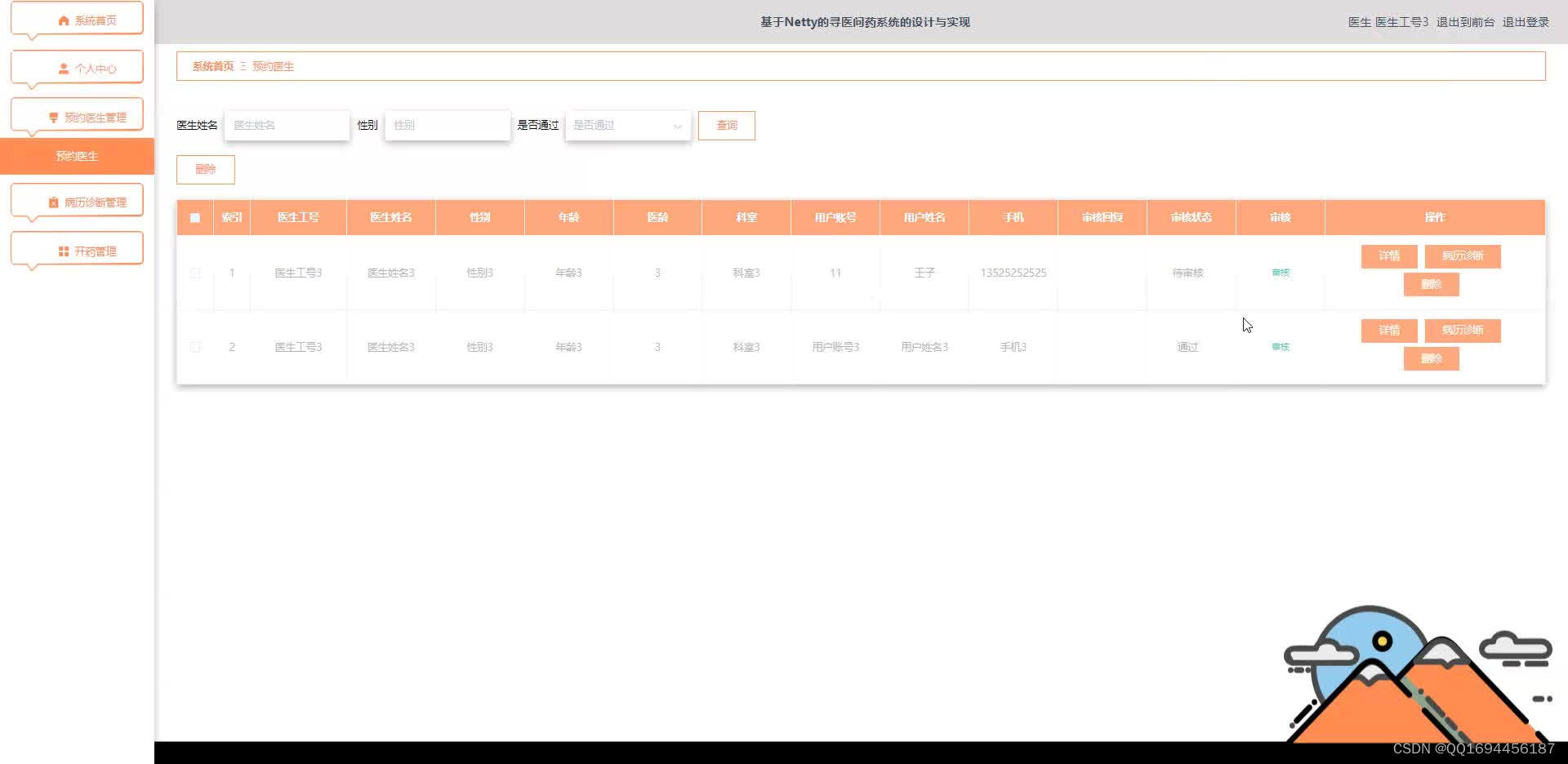Screen dimensions: 1568x764
Task: Click the 系统首页 breadcrumb link
Action: click(213, 66)
